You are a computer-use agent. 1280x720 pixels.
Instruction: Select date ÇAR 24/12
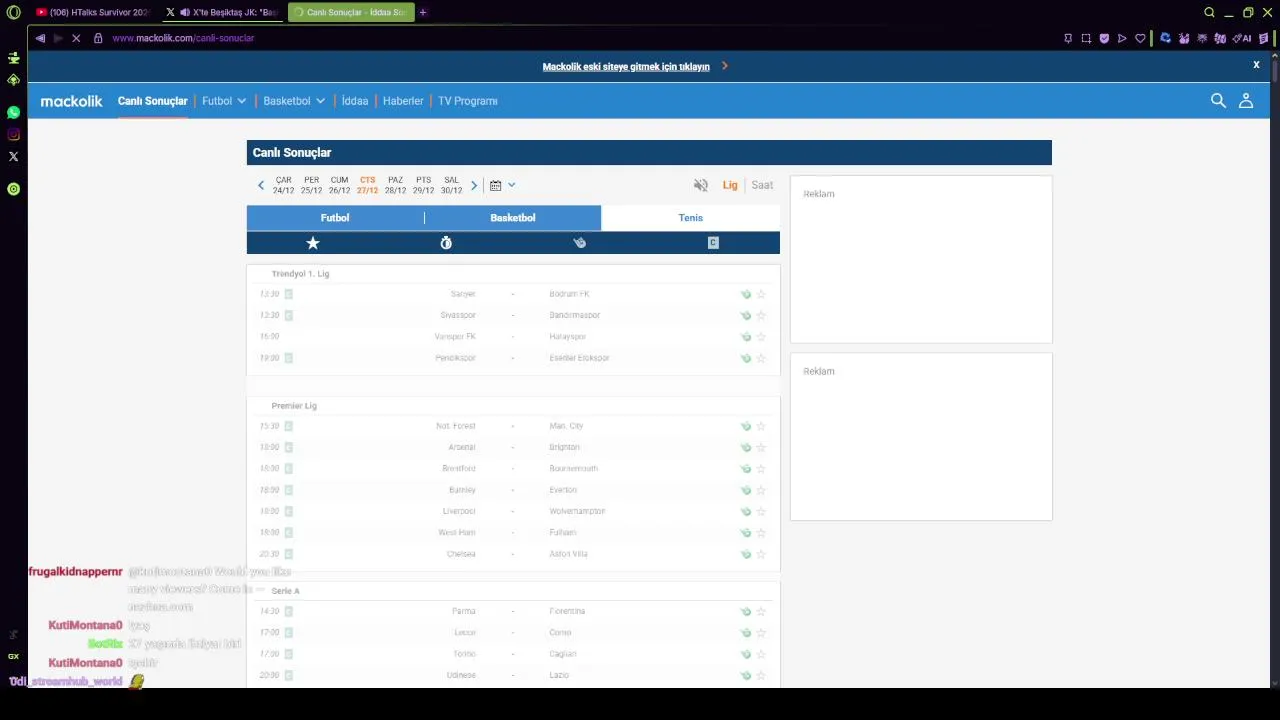point(283,185)
